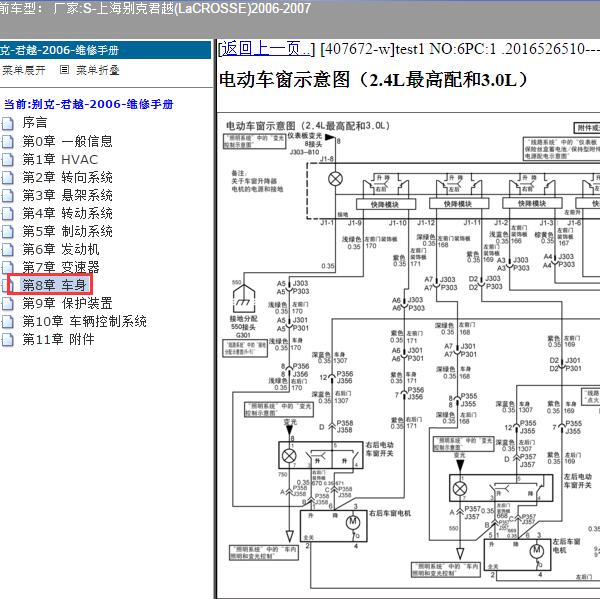The image size is (600, 599).
Task: Open chapter 第2章 转向系统
Action: click(x=67, y=177)
